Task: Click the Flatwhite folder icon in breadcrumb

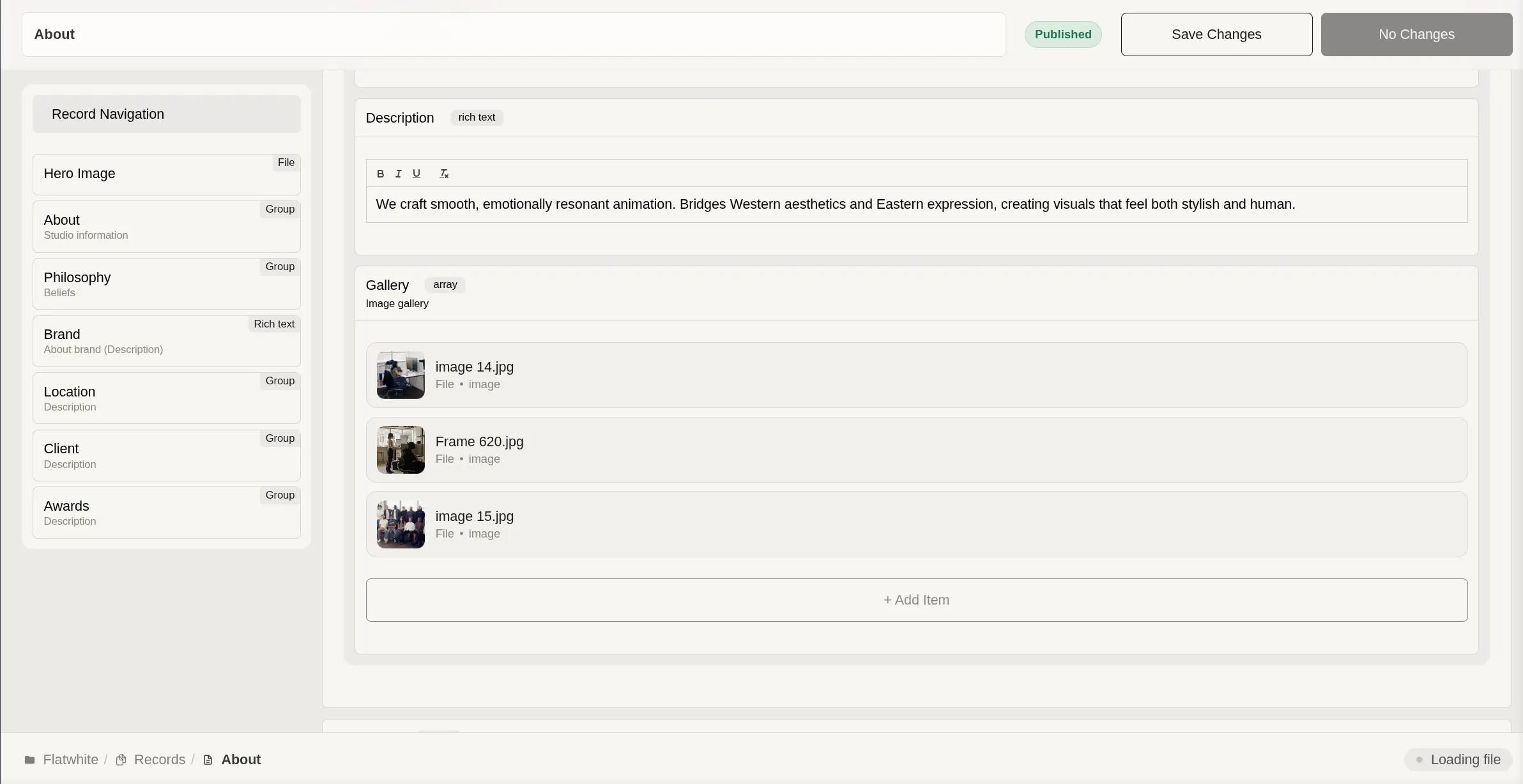Action: point(29,760)
